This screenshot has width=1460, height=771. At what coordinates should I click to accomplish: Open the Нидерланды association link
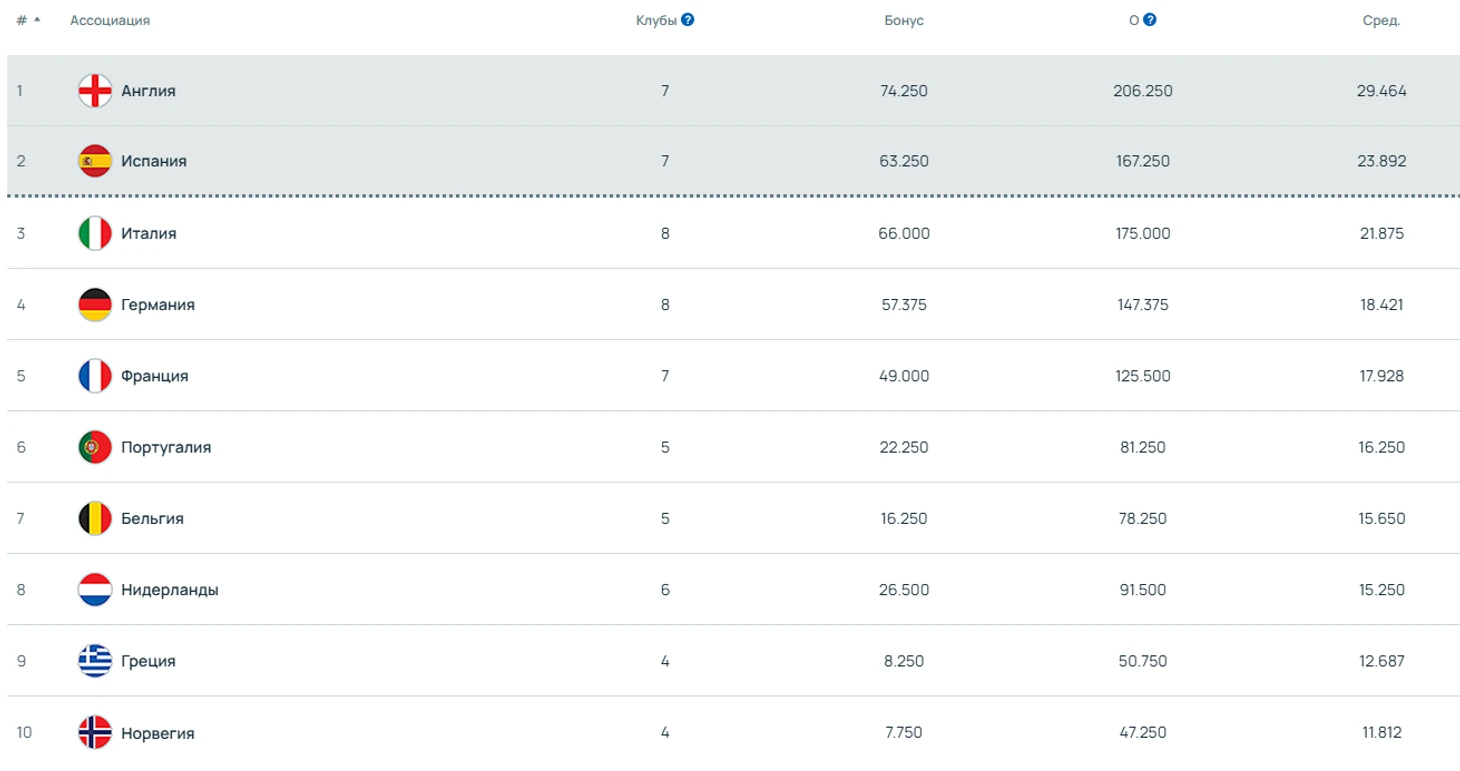point(169,590)
